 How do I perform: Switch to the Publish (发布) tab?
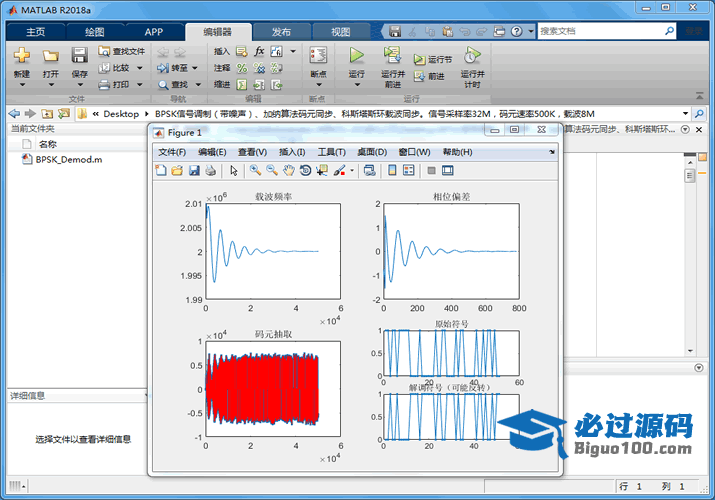tap(281, 32)
